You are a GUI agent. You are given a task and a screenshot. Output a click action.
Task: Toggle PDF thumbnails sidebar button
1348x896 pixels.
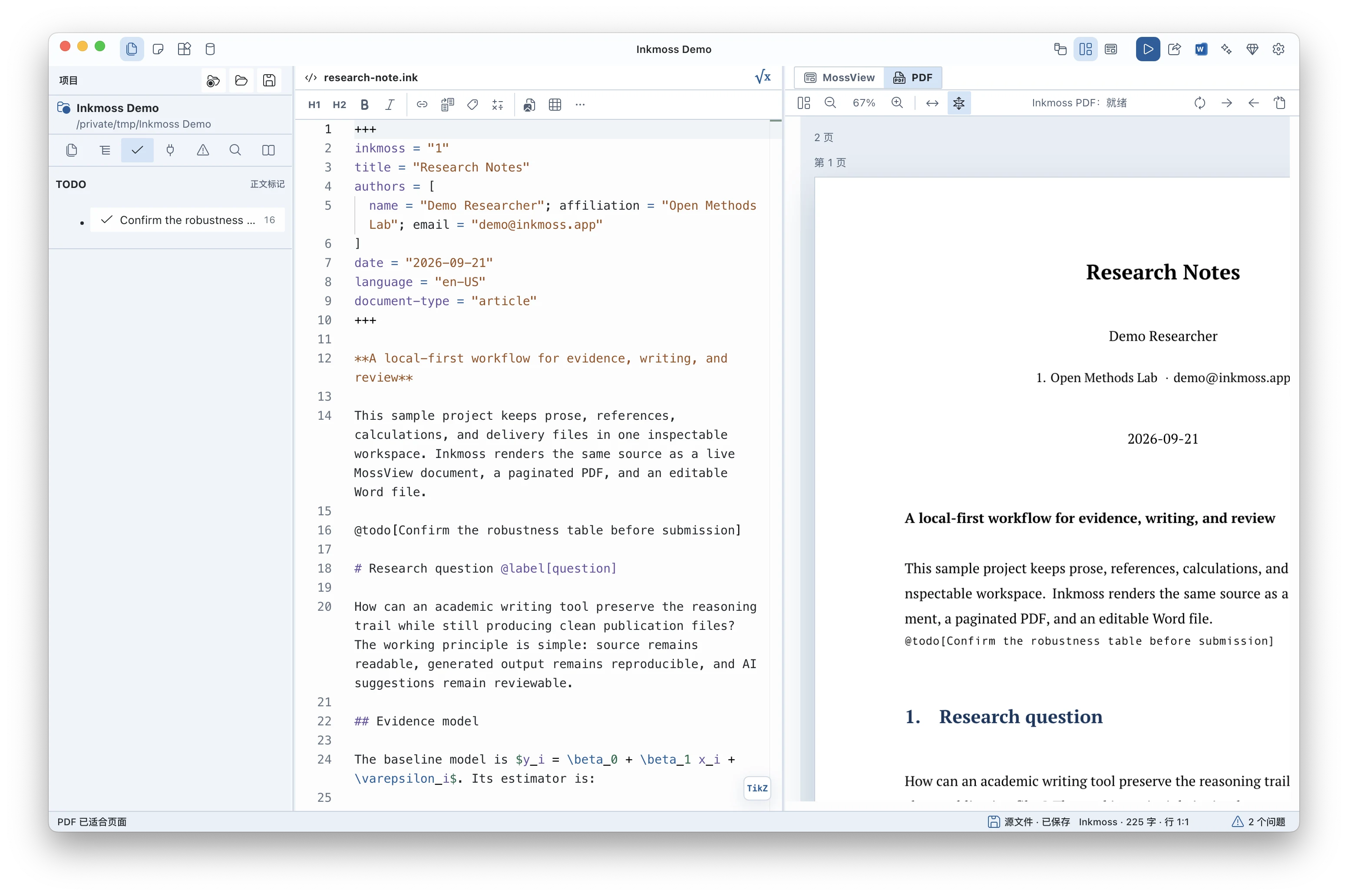(804, 103)
